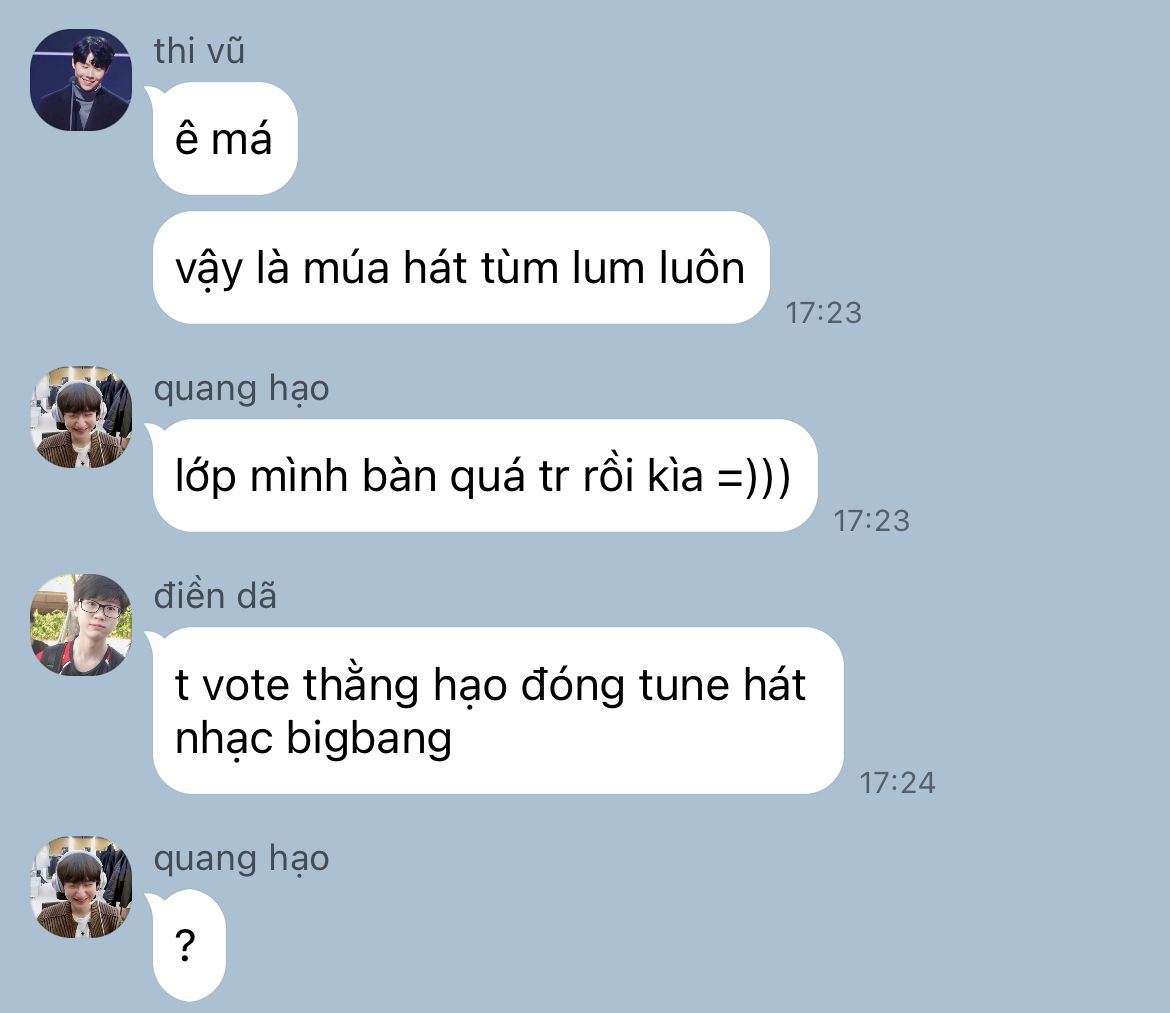Open thi vũ's profile avatar
Image resolution: width=1170 pixels, height=1013 pixels.
tap(81, 80)
